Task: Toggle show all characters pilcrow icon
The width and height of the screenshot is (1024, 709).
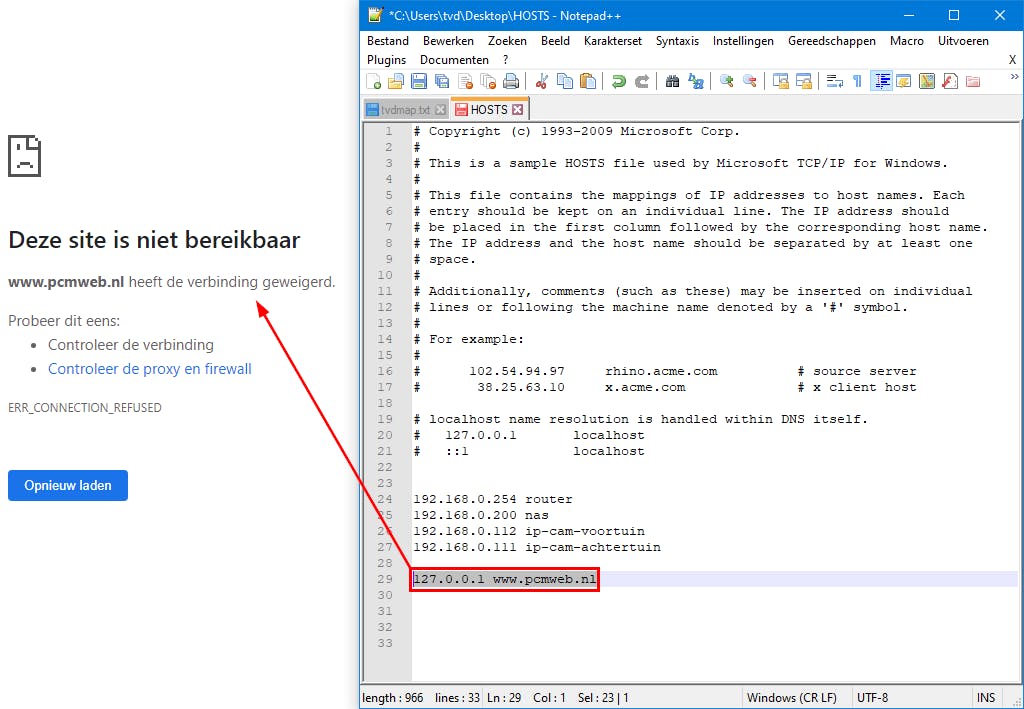Action: (857, 81)
